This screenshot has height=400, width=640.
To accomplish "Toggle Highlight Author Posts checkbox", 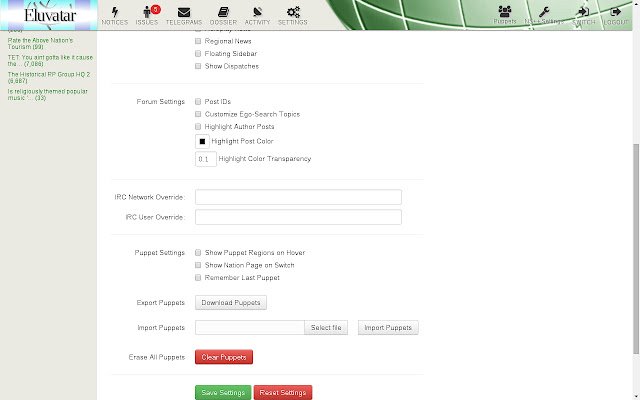I will (x=198, y=127).
